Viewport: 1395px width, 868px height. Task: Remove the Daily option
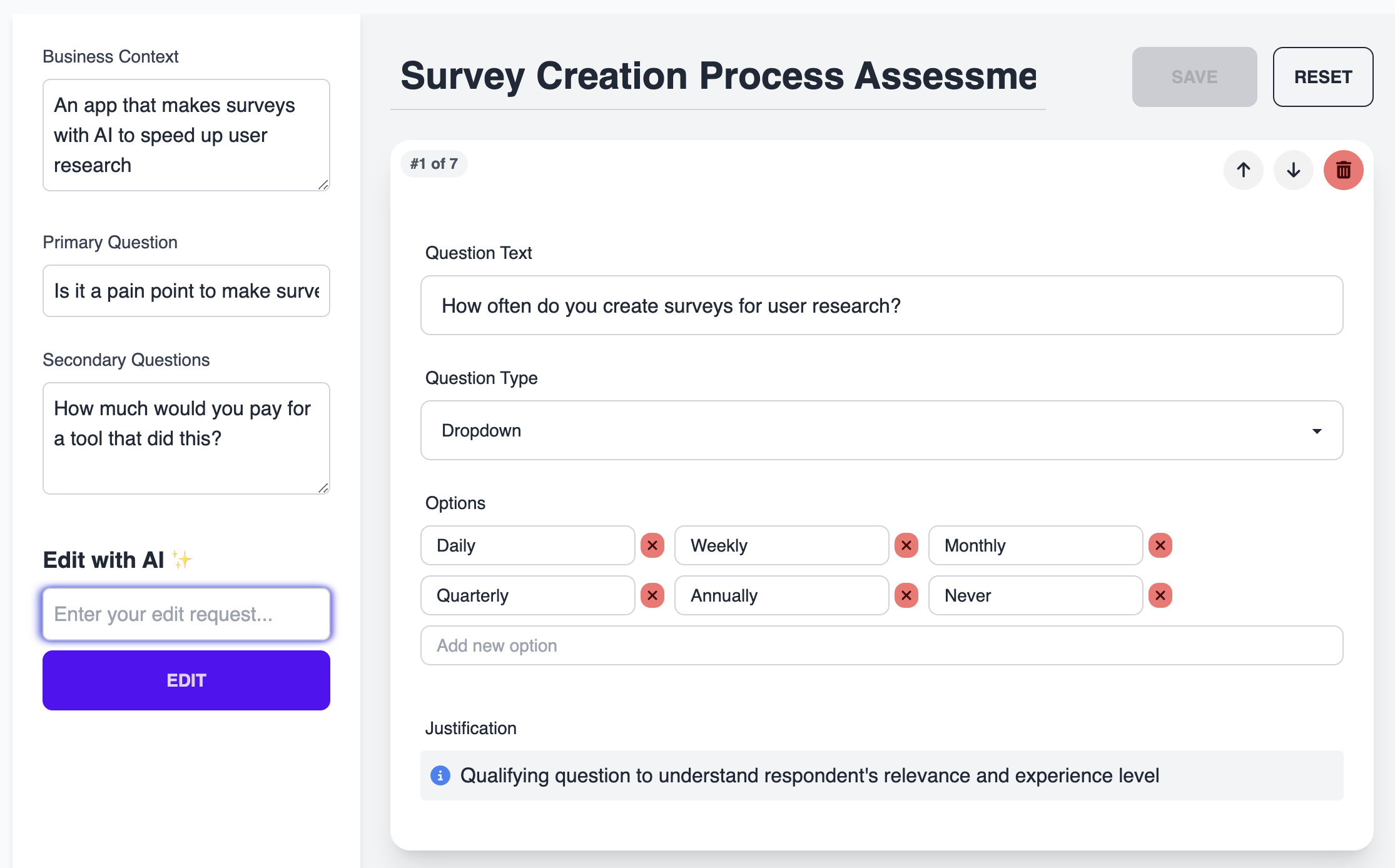pos(652,545)
